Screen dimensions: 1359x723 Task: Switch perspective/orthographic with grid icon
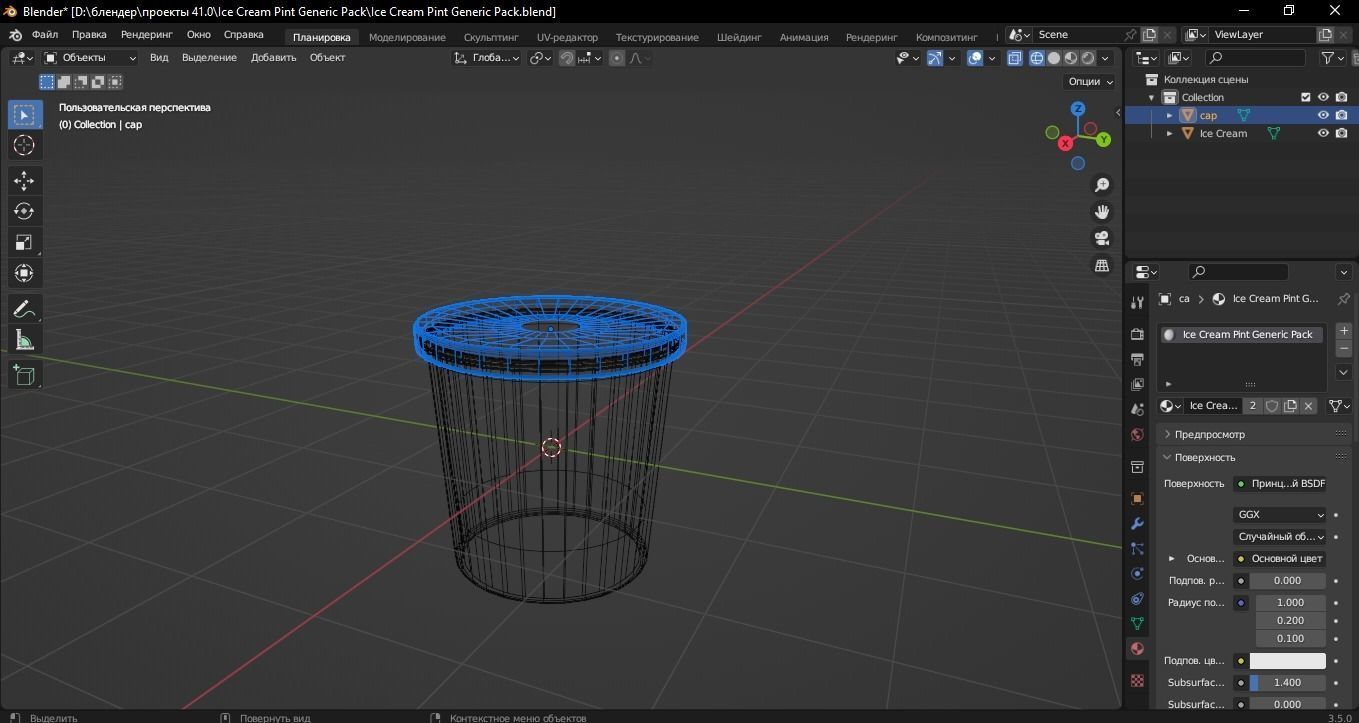coord(1102,265)
